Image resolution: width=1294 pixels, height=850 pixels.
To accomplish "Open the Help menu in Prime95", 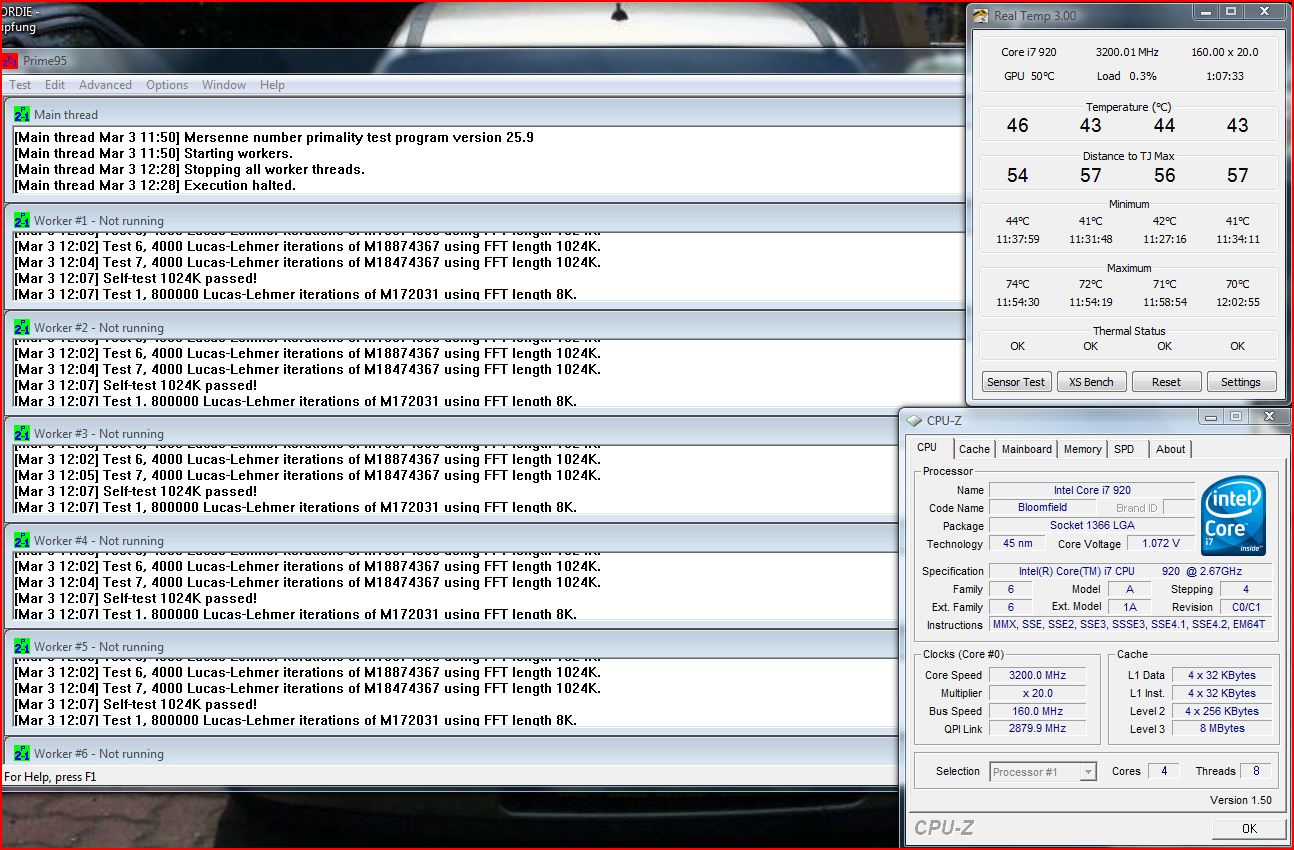I will [272, 85].
